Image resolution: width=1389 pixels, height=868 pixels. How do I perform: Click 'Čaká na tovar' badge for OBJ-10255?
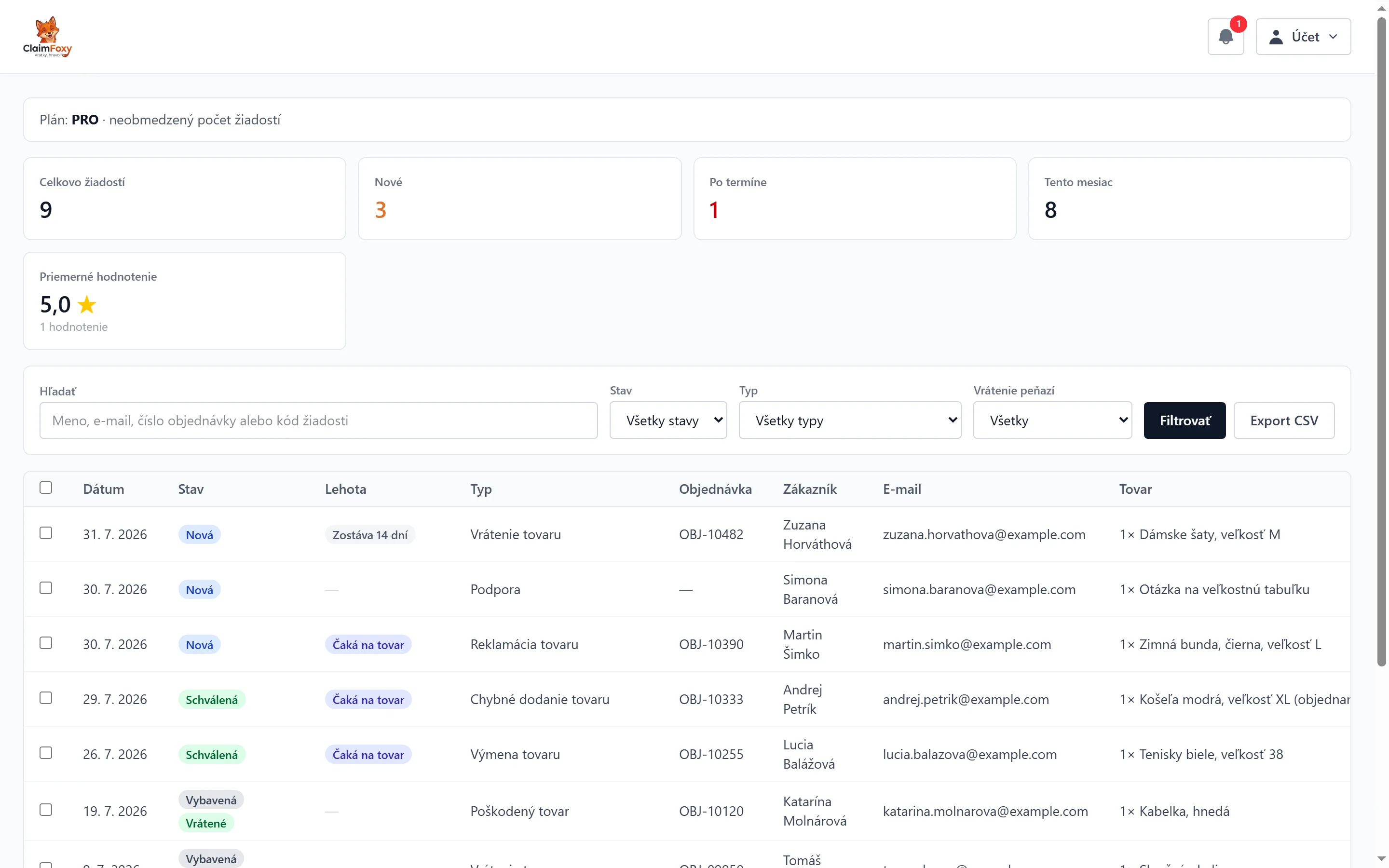[x=368, y=754]
